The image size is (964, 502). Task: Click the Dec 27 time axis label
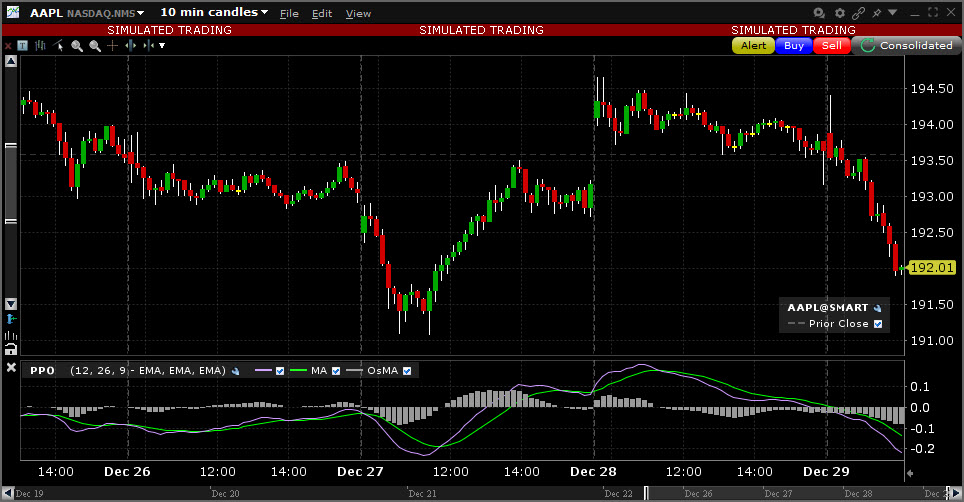[x=360, y=472]
